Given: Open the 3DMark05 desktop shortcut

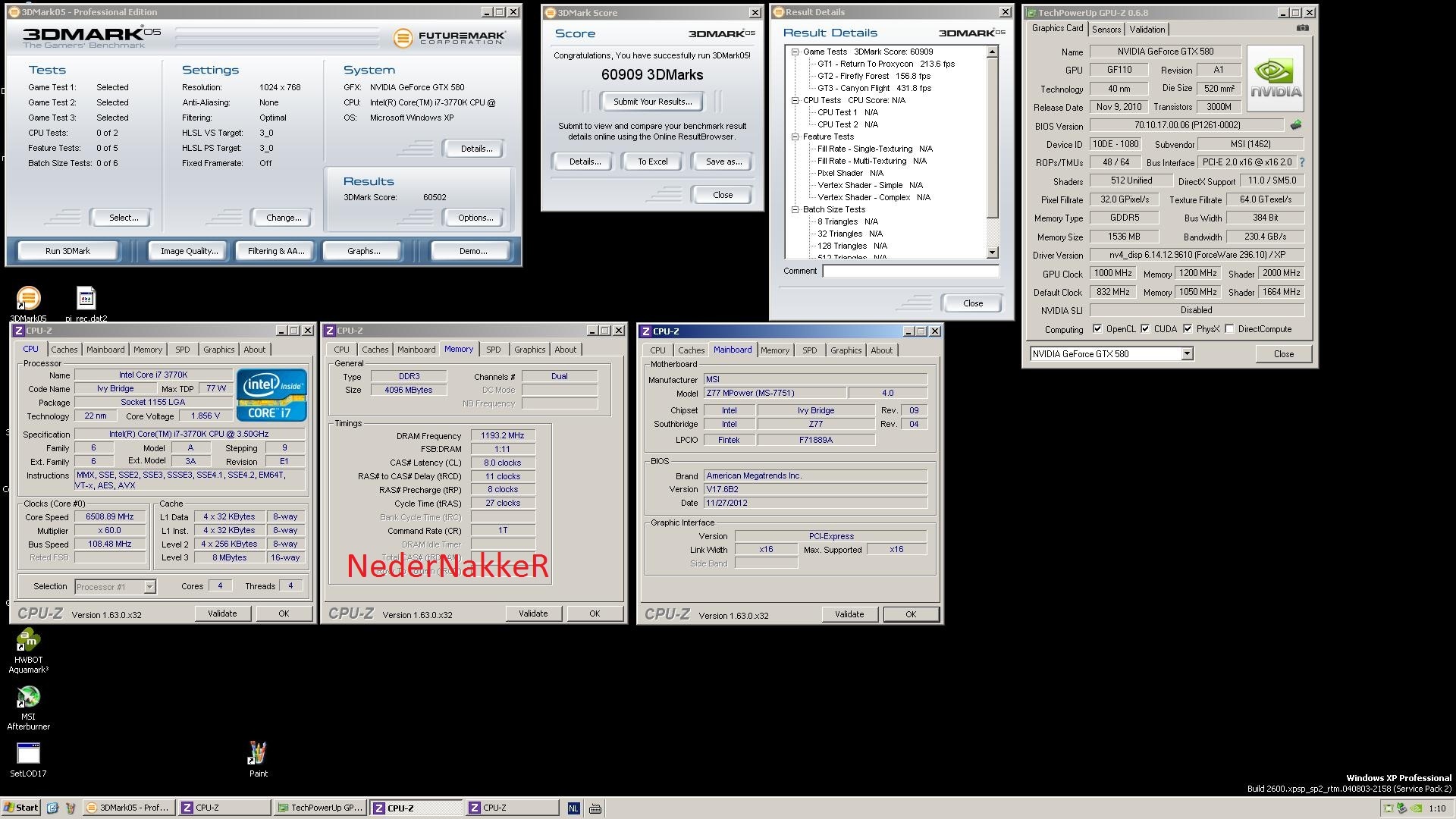Looking at the screenshot, I should pyautogui.click(x=28, y=299).
